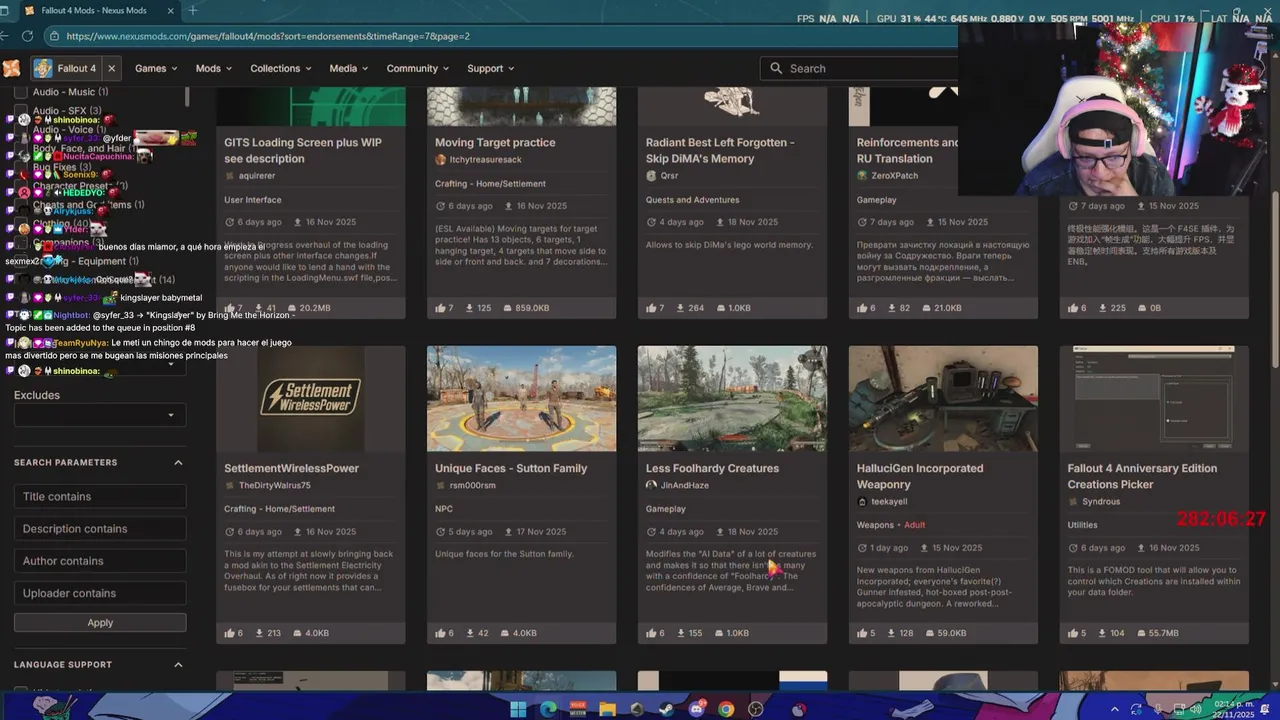Open the Collections dropdown menu

[x=281, y=68]
